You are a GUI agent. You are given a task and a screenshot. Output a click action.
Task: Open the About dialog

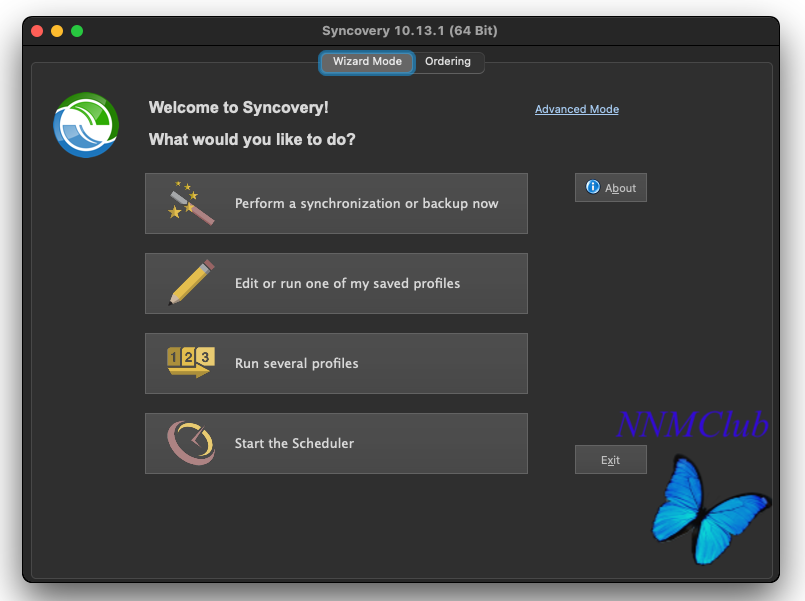[x=610, y=187]
